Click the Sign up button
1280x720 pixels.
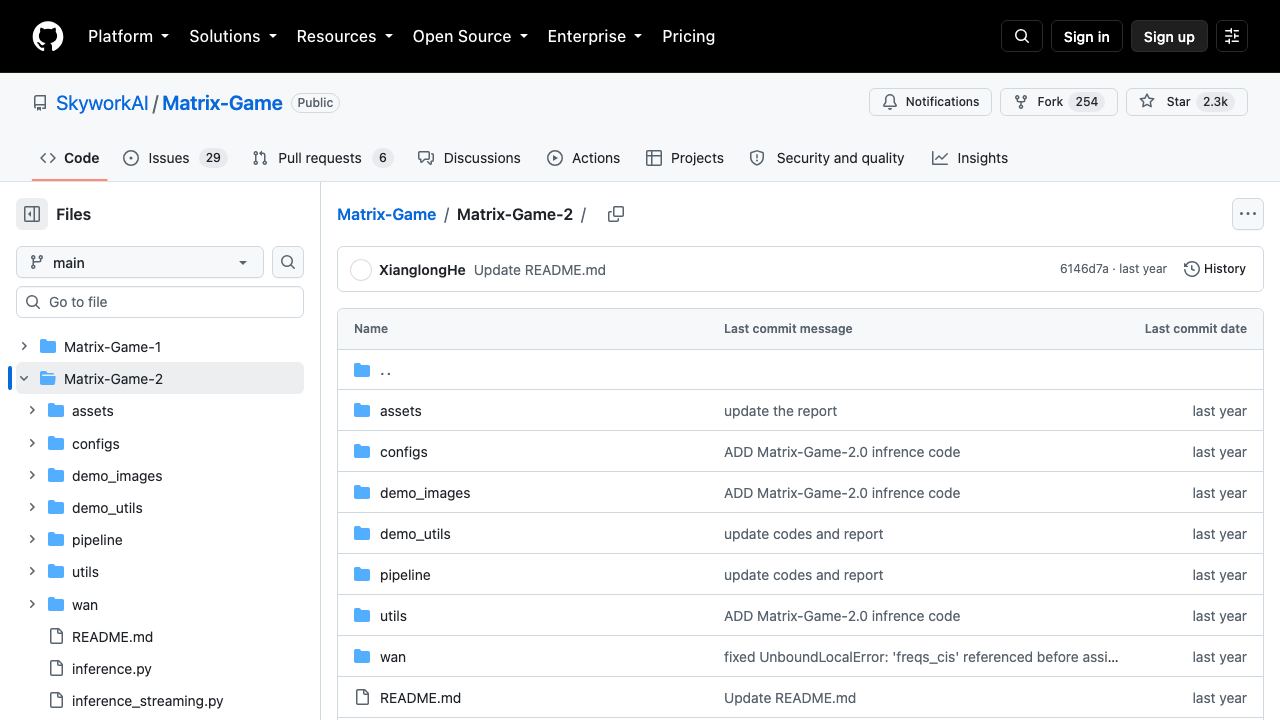coord(1169,36)
